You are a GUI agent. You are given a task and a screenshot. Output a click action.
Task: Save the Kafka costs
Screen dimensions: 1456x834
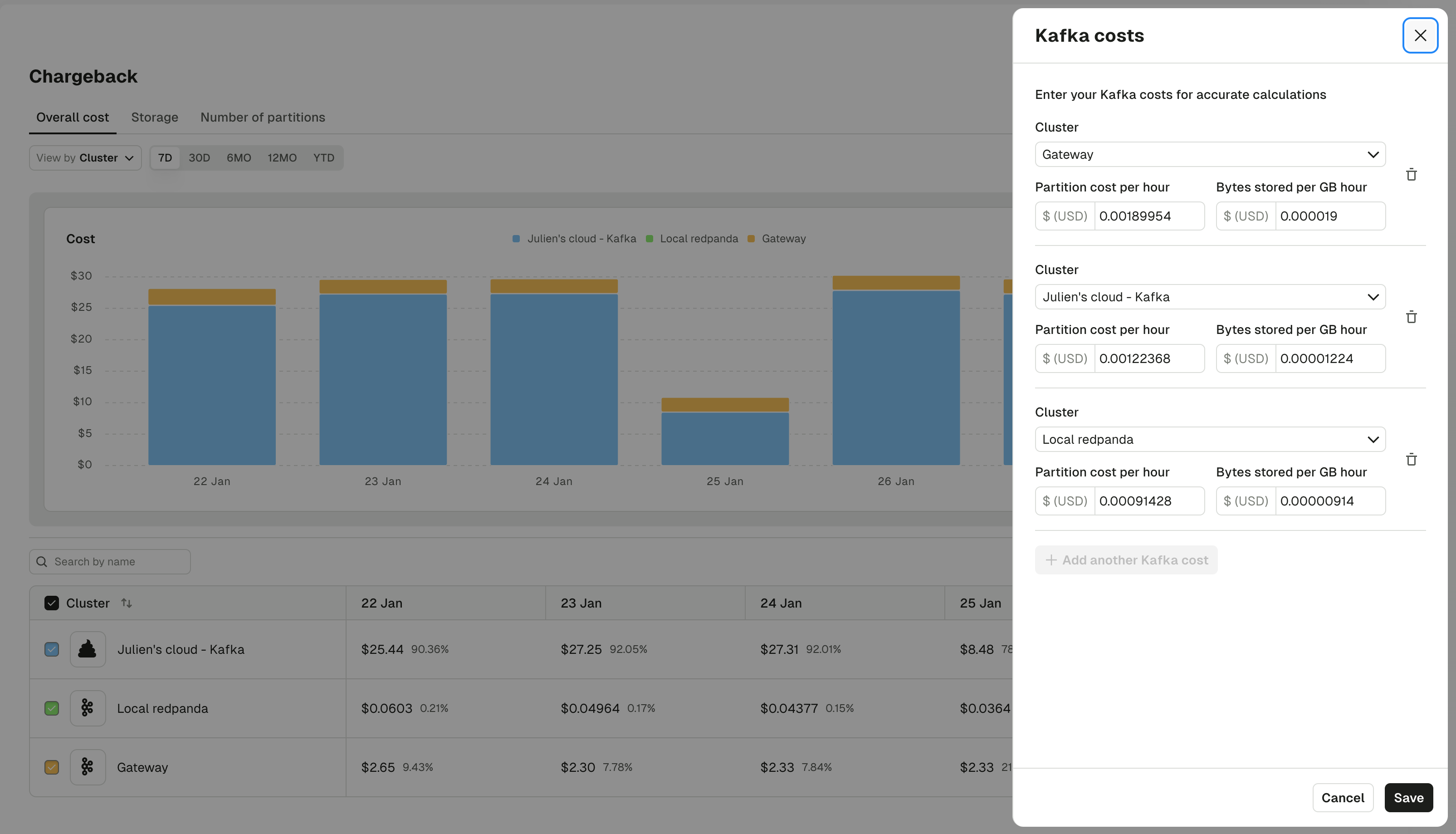click(1409, 797)
